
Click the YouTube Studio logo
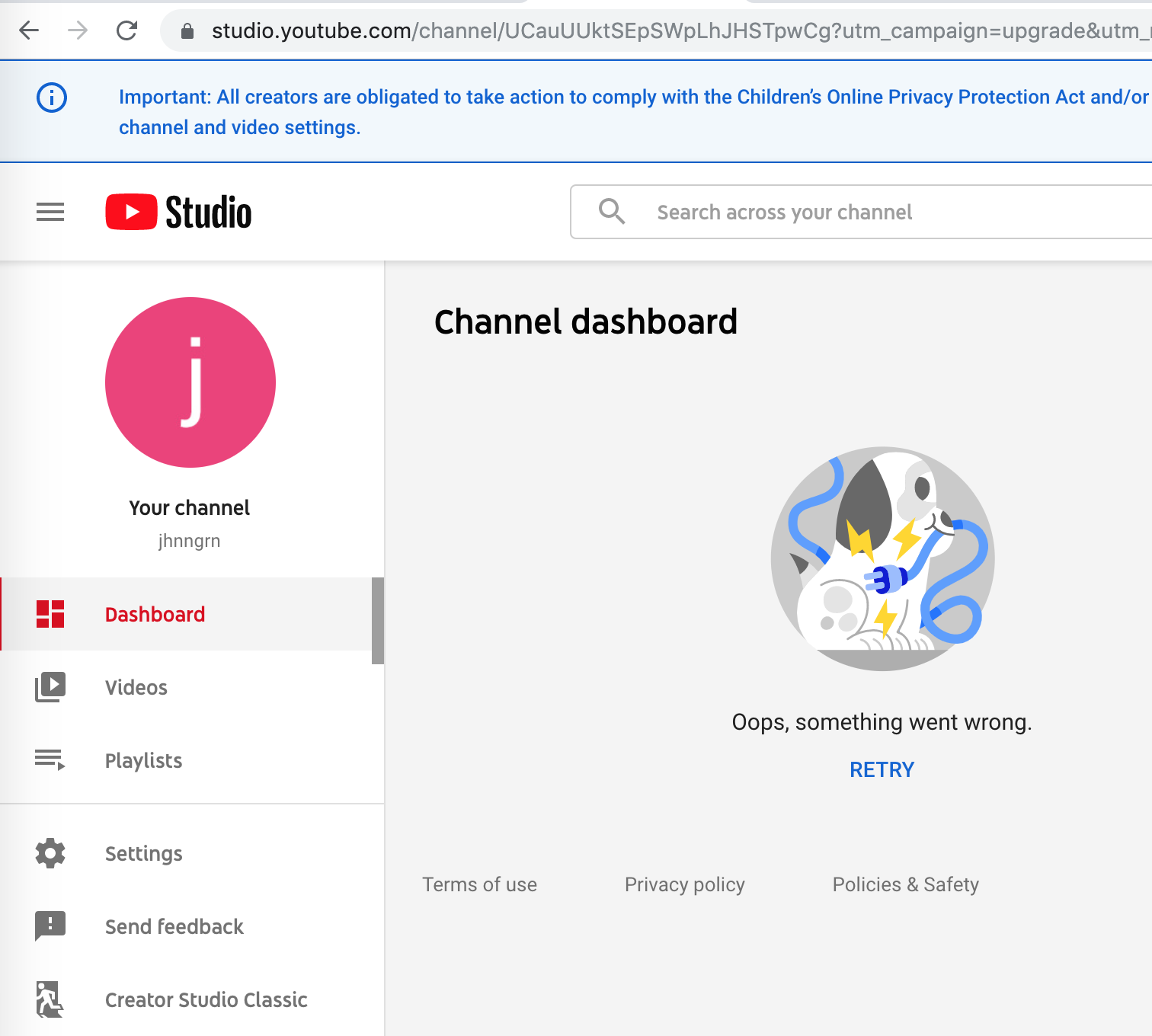(178, 212)
